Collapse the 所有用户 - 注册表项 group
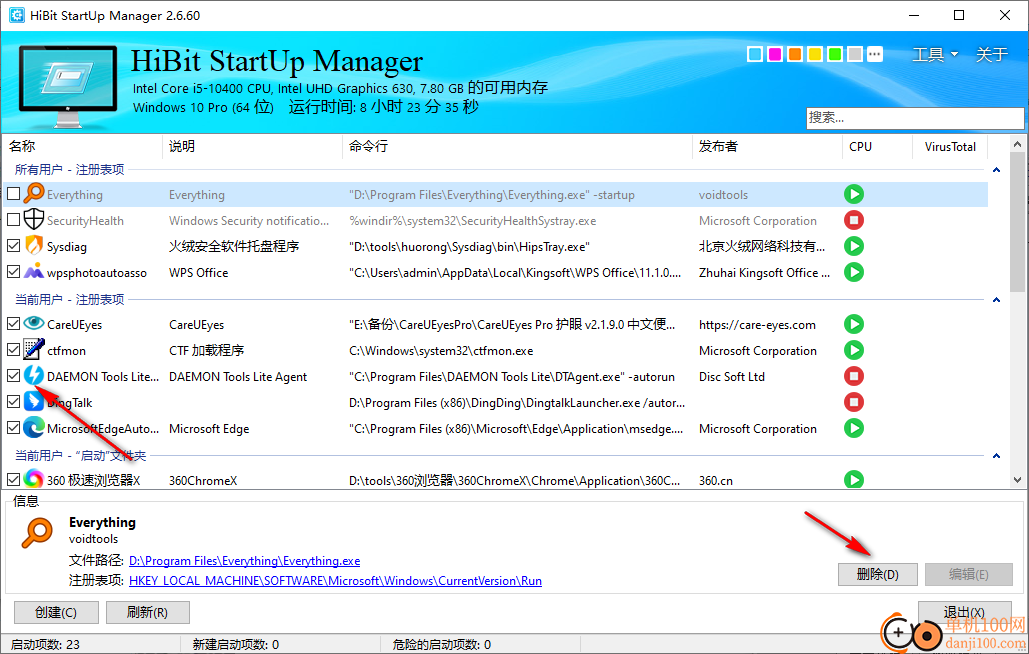 (x=996, y=170)
